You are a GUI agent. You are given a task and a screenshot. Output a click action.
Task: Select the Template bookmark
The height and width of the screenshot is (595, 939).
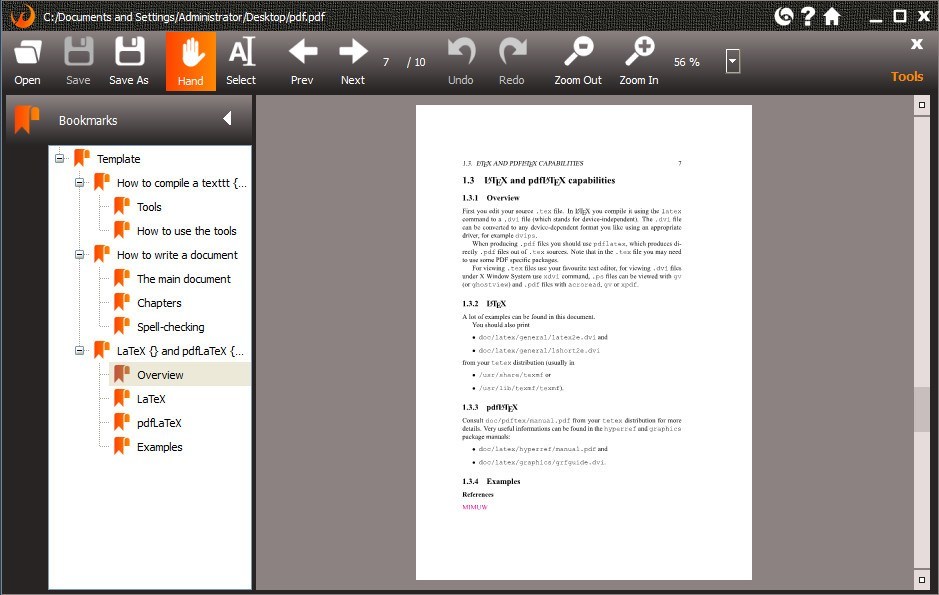[119, 159]
